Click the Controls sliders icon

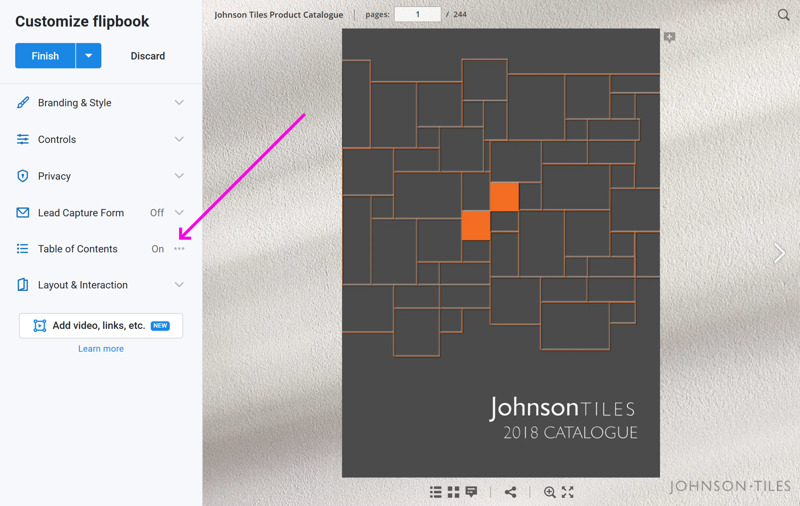22,139
